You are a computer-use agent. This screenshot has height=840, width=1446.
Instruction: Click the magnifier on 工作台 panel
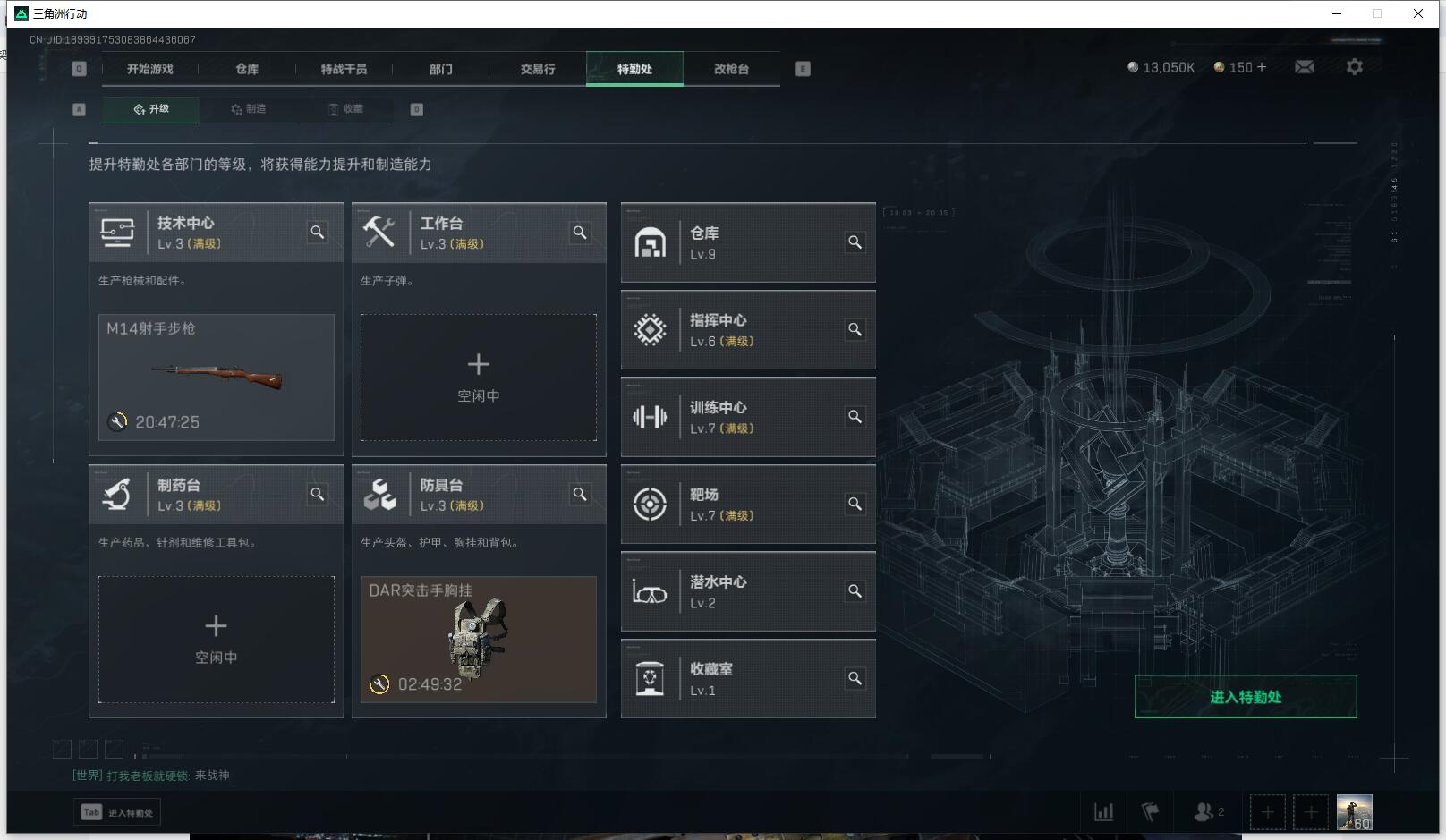tap(580, 233)
